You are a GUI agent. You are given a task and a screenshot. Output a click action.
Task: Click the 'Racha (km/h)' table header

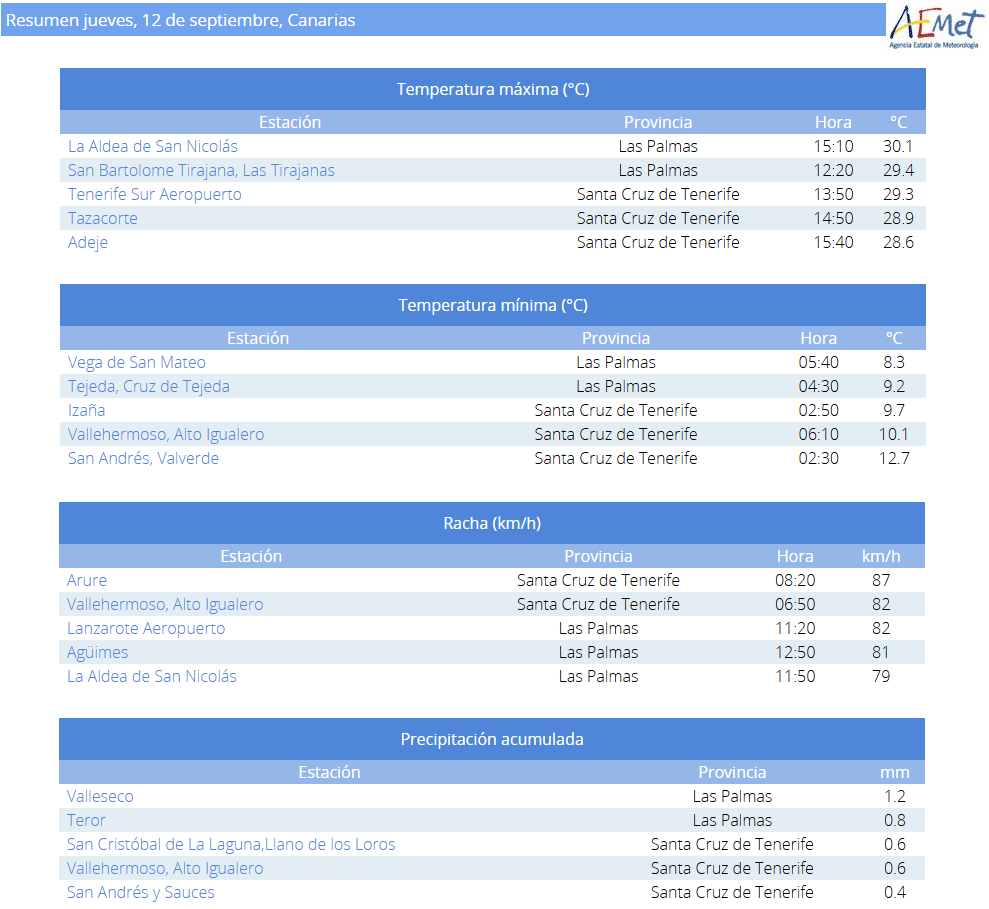[492, 524]
